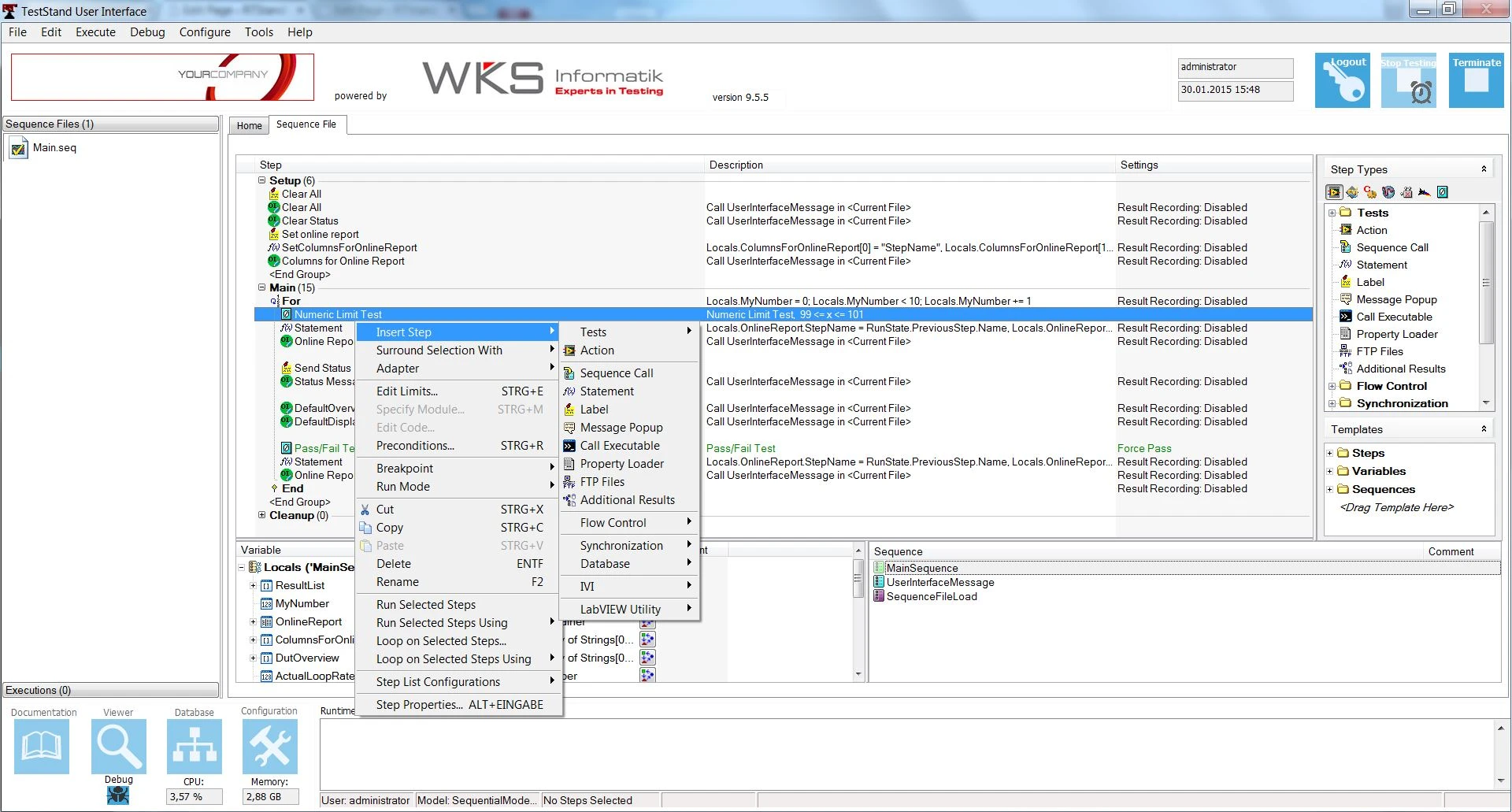Choose Surround Selection With in context menu
Image resolution: width=1512 pixels, height=812 pixels.
[458, 350]
